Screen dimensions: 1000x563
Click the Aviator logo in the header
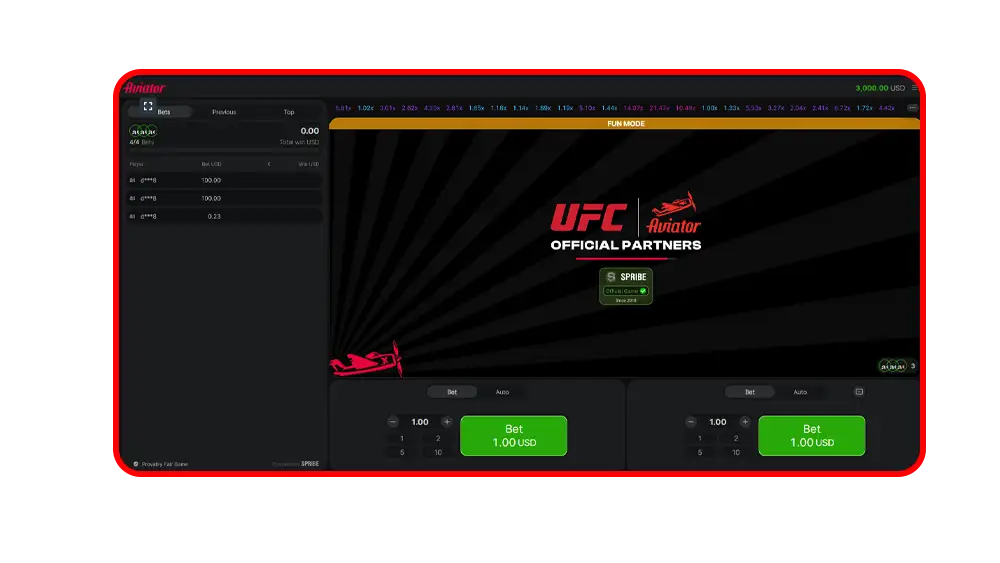click(145, 88)
